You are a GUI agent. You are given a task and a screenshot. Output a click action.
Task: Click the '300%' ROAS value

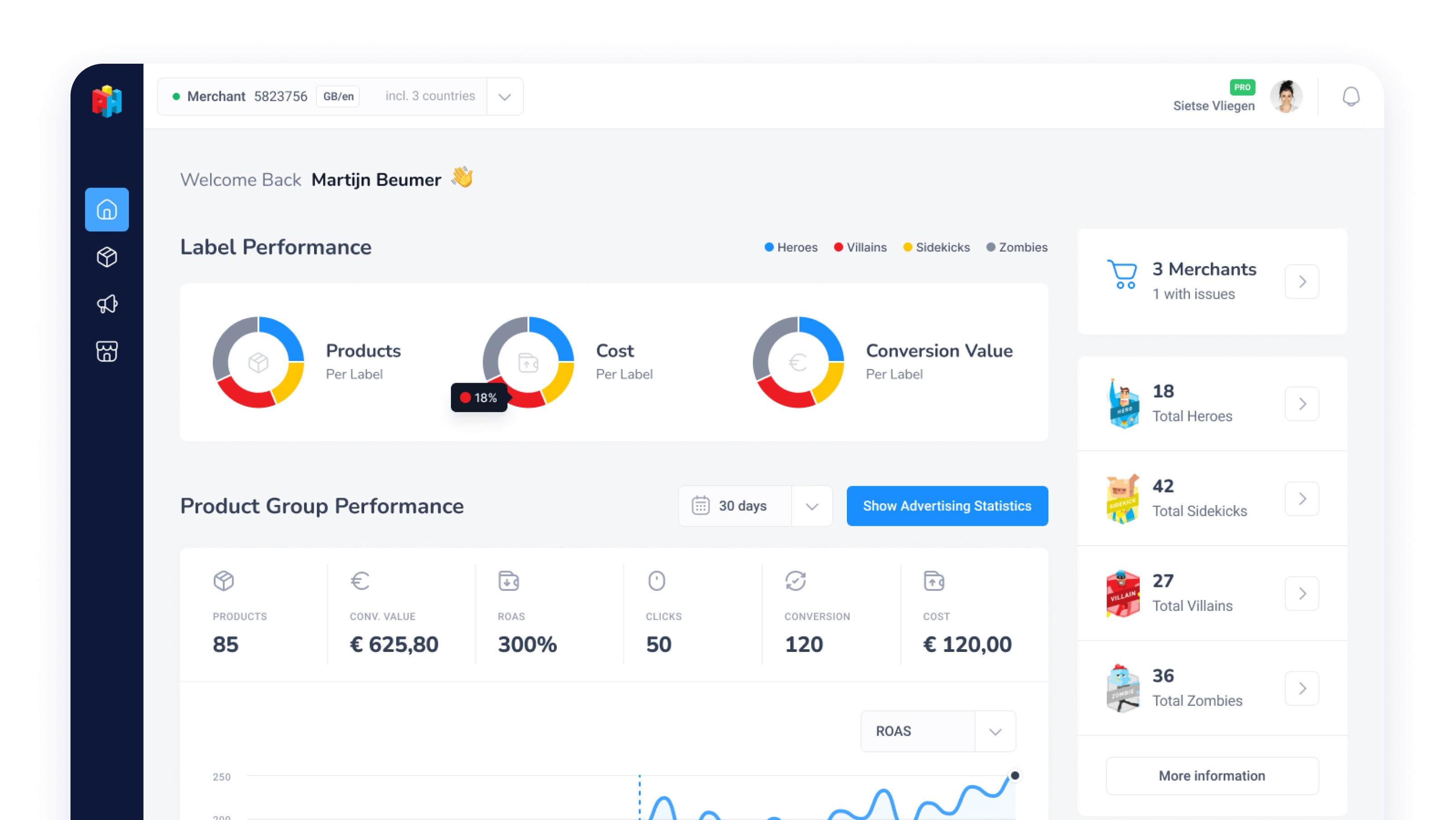527,645
